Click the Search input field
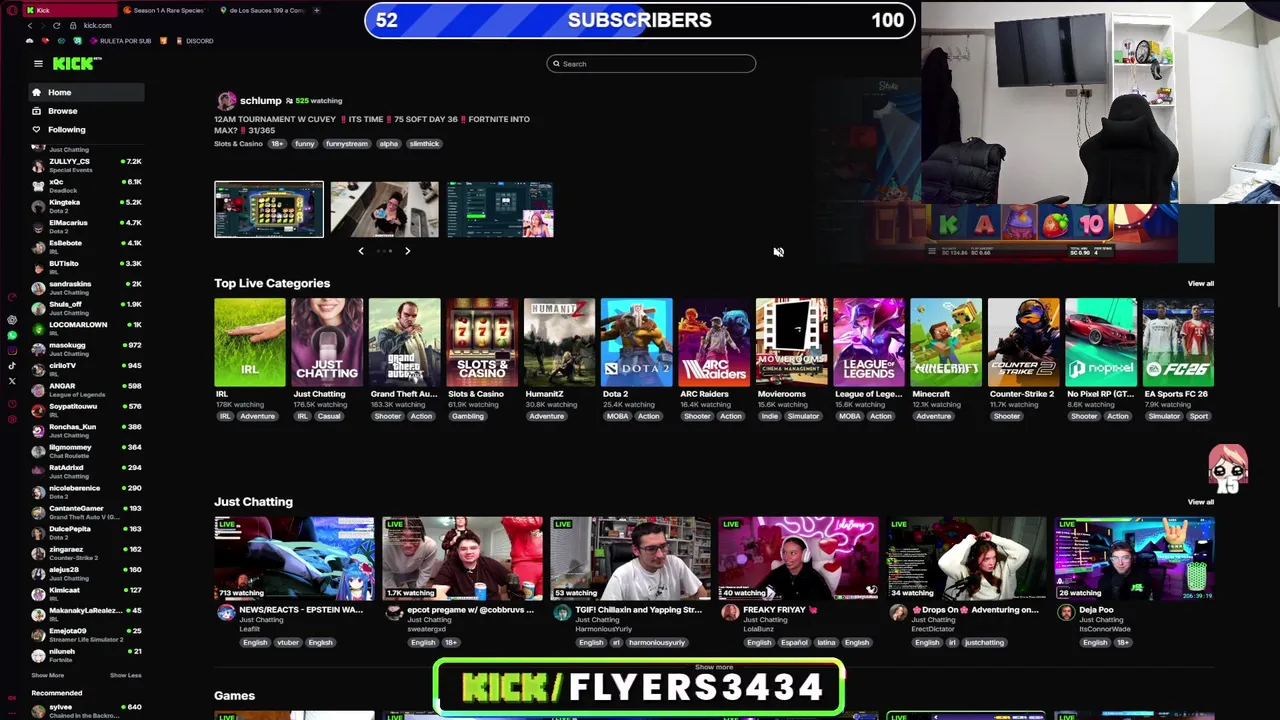Image resolution: width=1280 pixels, height=720 pixels. (x=651, y=64)
